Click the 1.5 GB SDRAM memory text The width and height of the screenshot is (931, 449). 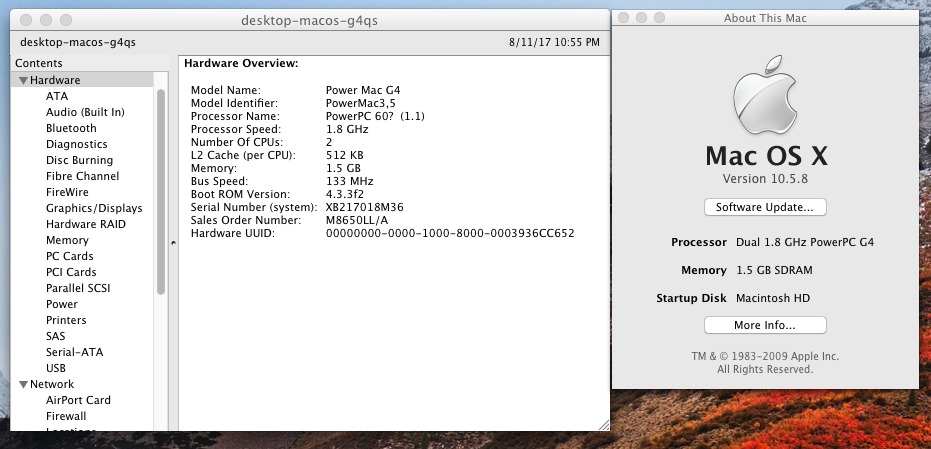coord(775,270)
